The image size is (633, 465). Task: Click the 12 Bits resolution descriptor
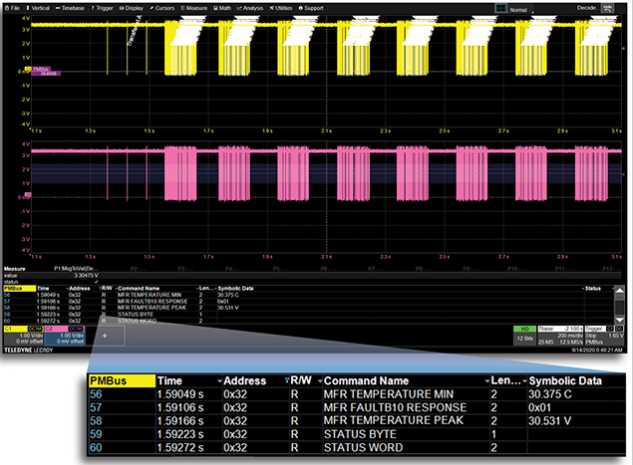524,338
